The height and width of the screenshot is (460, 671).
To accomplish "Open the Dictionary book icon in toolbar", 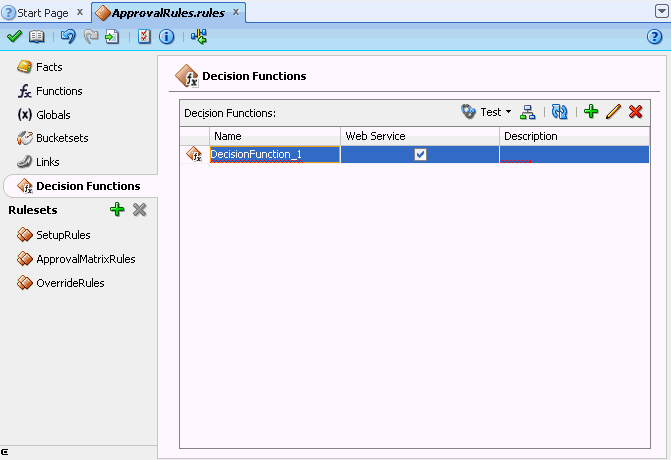I will coord(36,37).
